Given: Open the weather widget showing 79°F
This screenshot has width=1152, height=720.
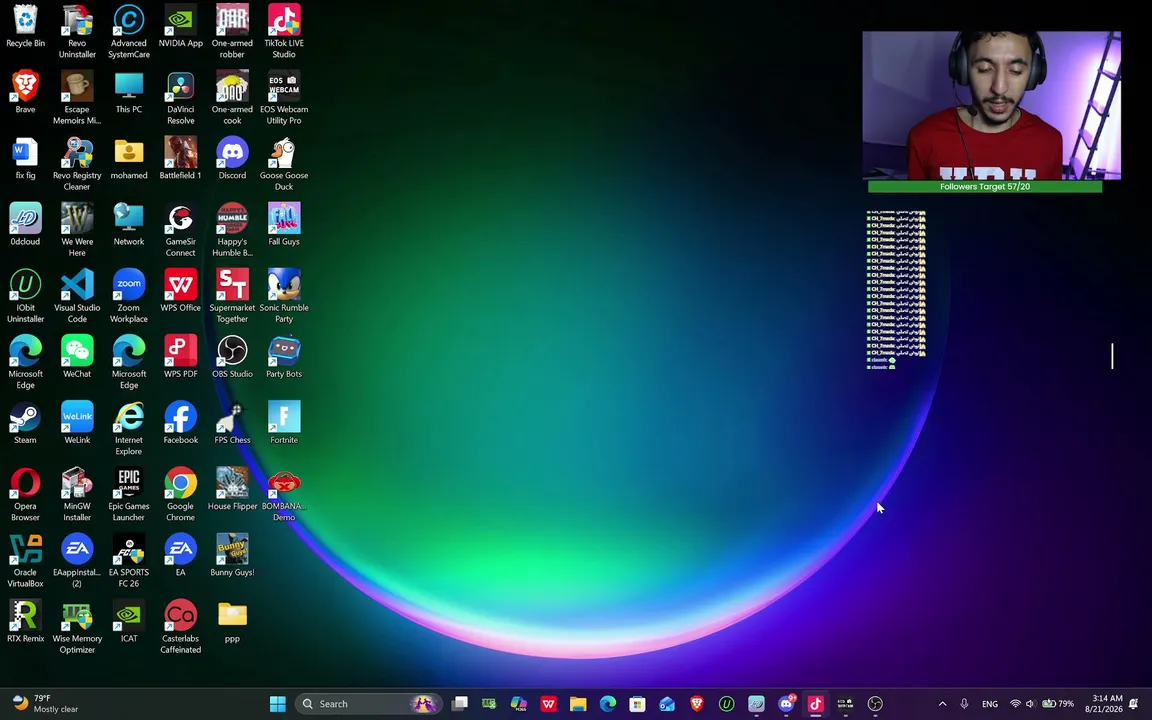Looking at the screenshot, I should (46, 704).
